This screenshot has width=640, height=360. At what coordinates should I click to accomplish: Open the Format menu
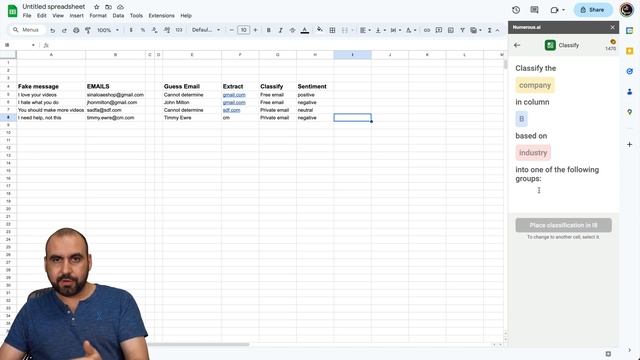point(98,16)
